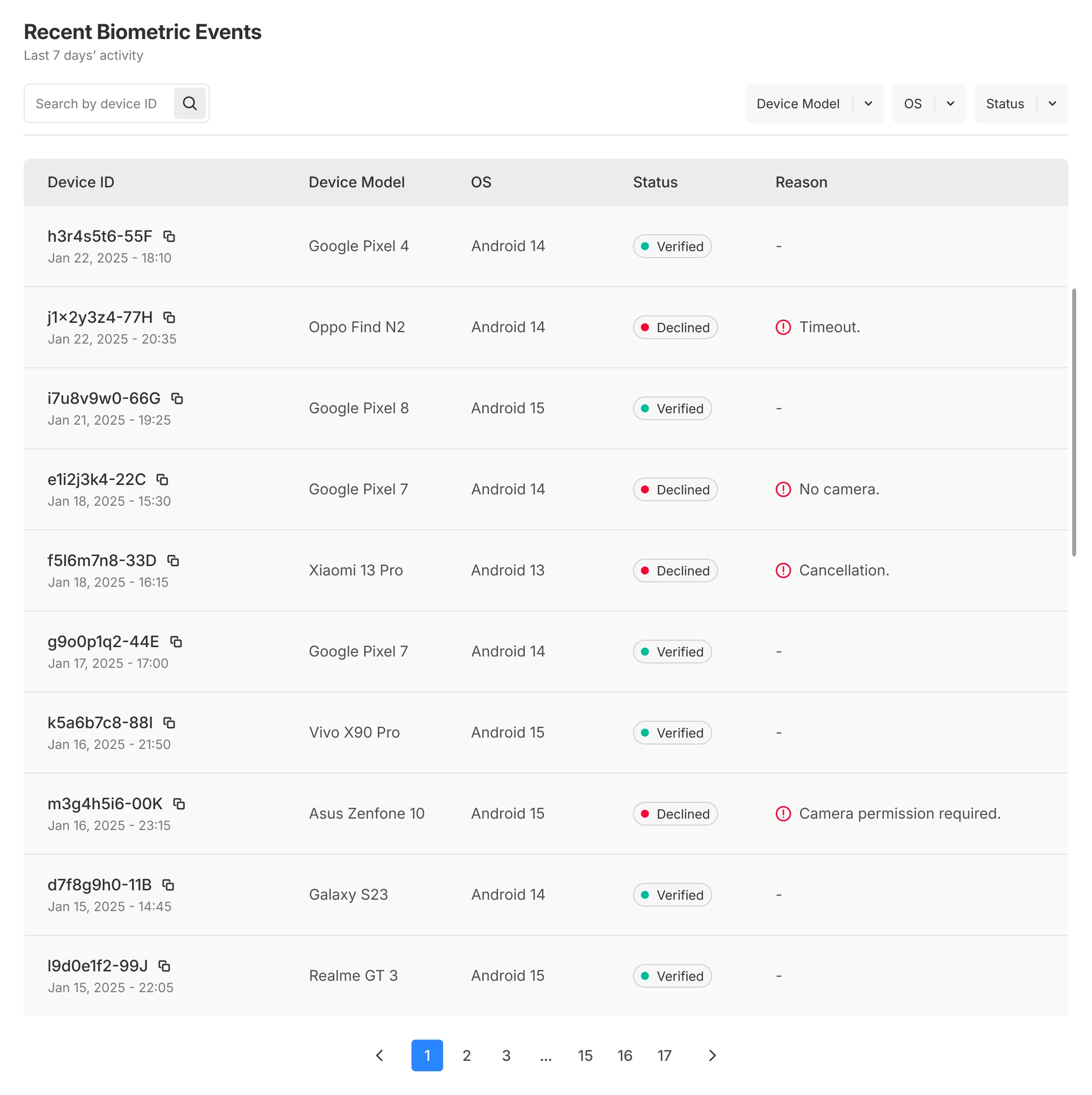1092x1095 pixels.
Task: Copy device ID i7u8v9w0-66G
Action: pyautogui.click(x=177, y=398)
